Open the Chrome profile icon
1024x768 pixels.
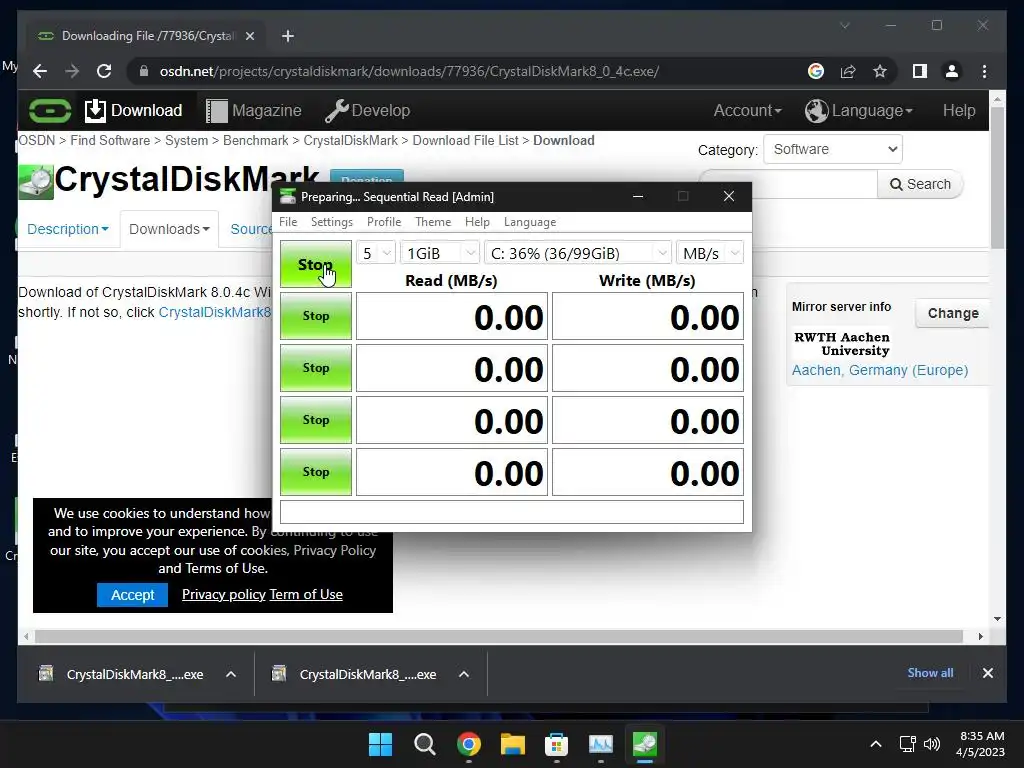point(952,71)
